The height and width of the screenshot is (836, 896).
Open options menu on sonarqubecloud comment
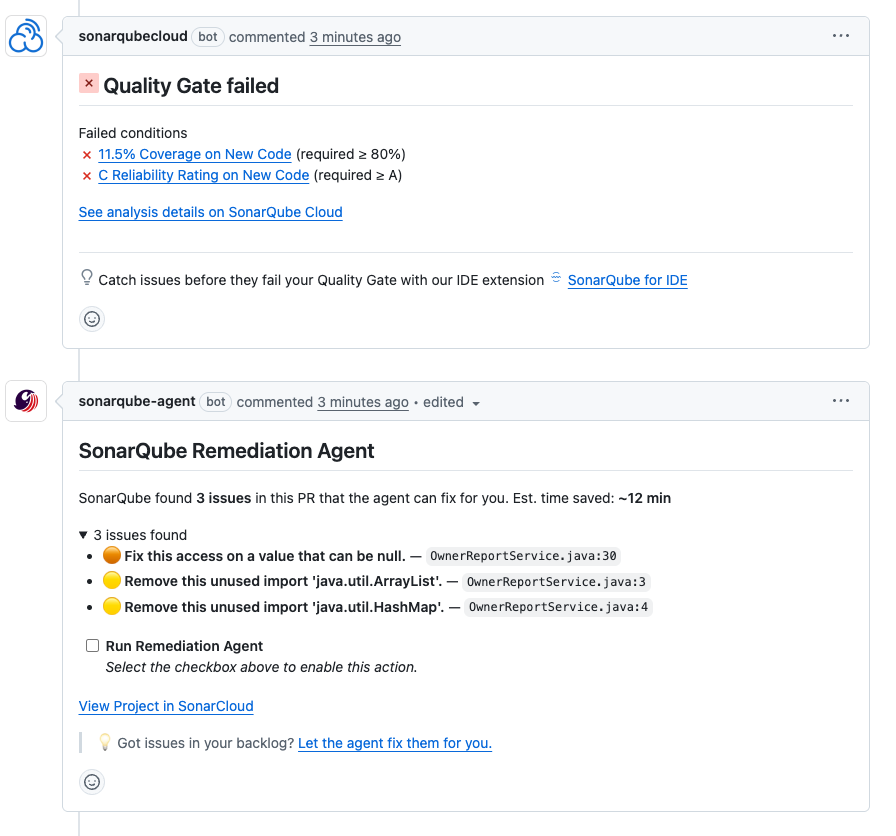(840, 36)
